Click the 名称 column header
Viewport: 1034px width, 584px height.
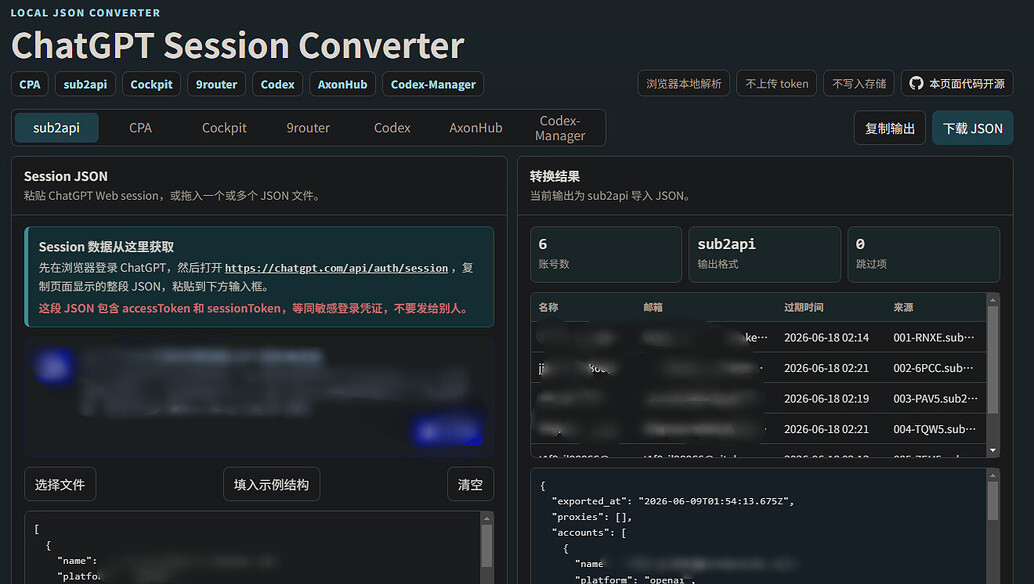point(548,307)
